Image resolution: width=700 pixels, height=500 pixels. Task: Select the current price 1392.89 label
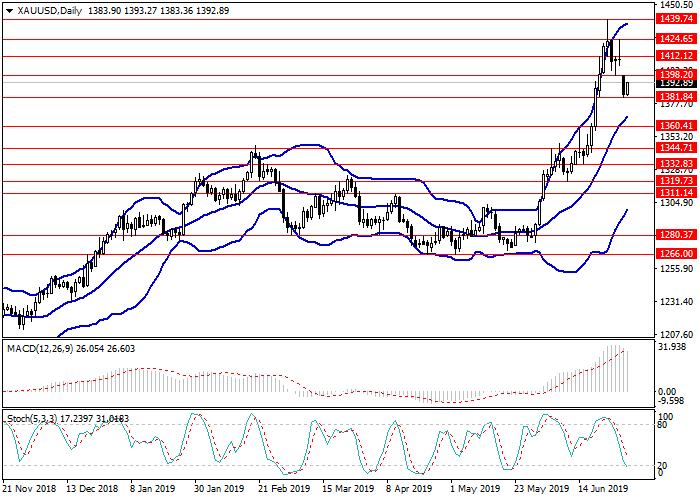[x=675, y=83]
